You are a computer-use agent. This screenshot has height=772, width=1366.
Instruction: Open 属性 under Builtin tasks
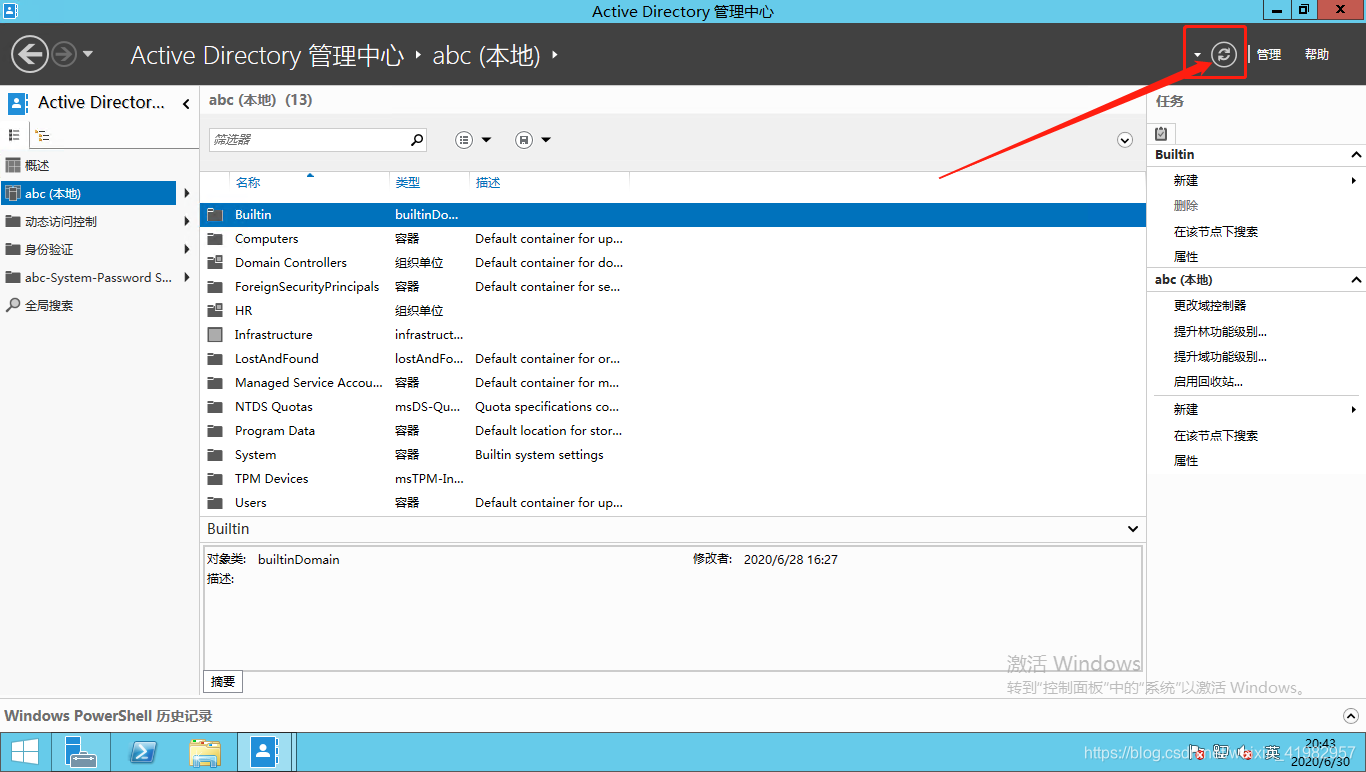[1186, 257]
